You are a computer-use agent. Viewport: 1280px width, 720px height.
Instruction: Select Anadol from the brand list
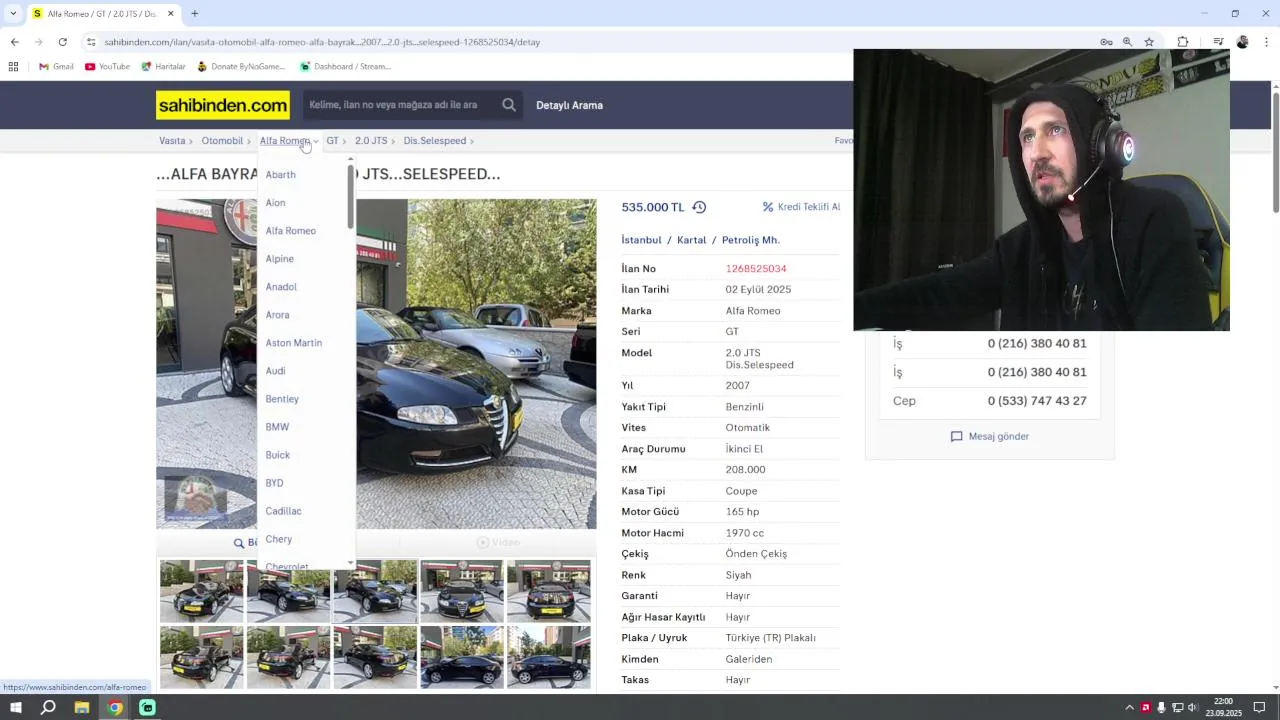(281, 287)
